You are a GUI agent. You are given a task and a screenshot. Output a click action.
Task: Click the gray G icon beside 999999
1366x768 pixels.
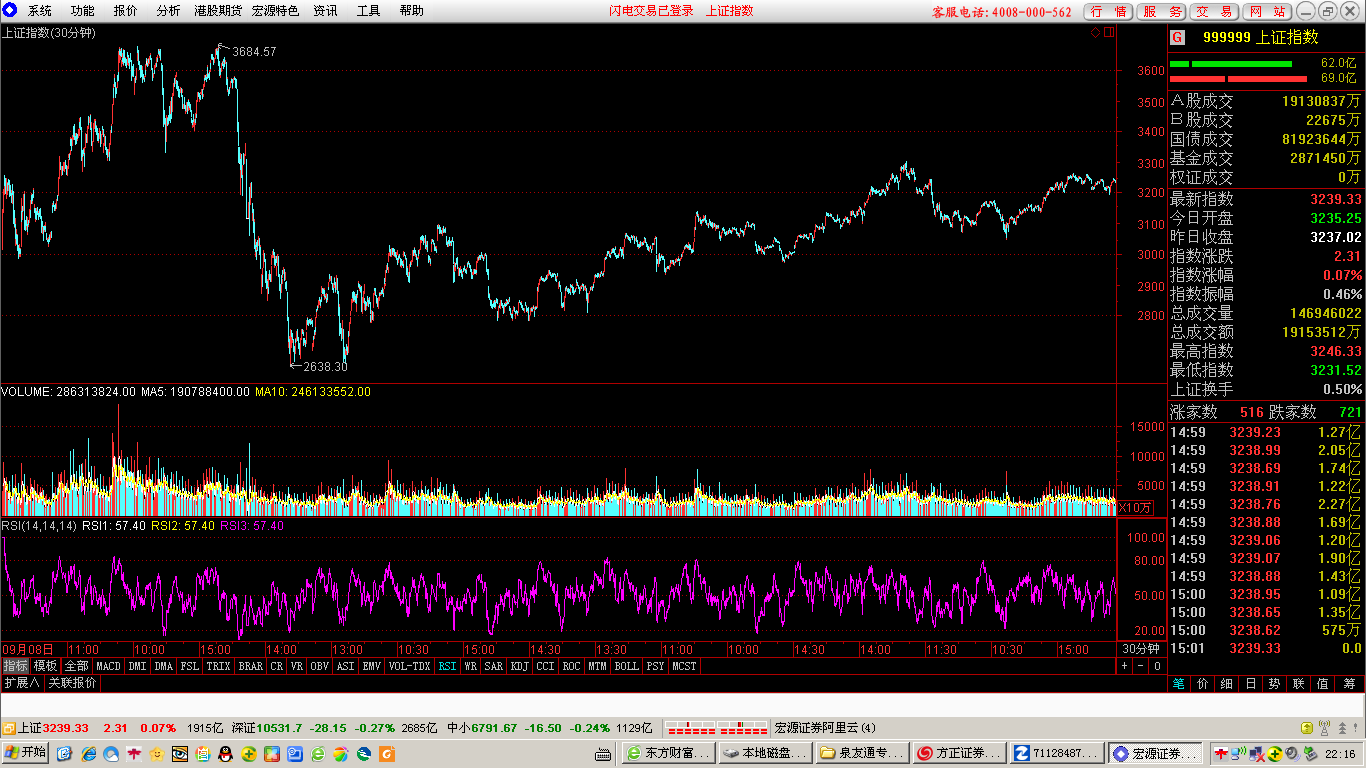click(1177, 38)
